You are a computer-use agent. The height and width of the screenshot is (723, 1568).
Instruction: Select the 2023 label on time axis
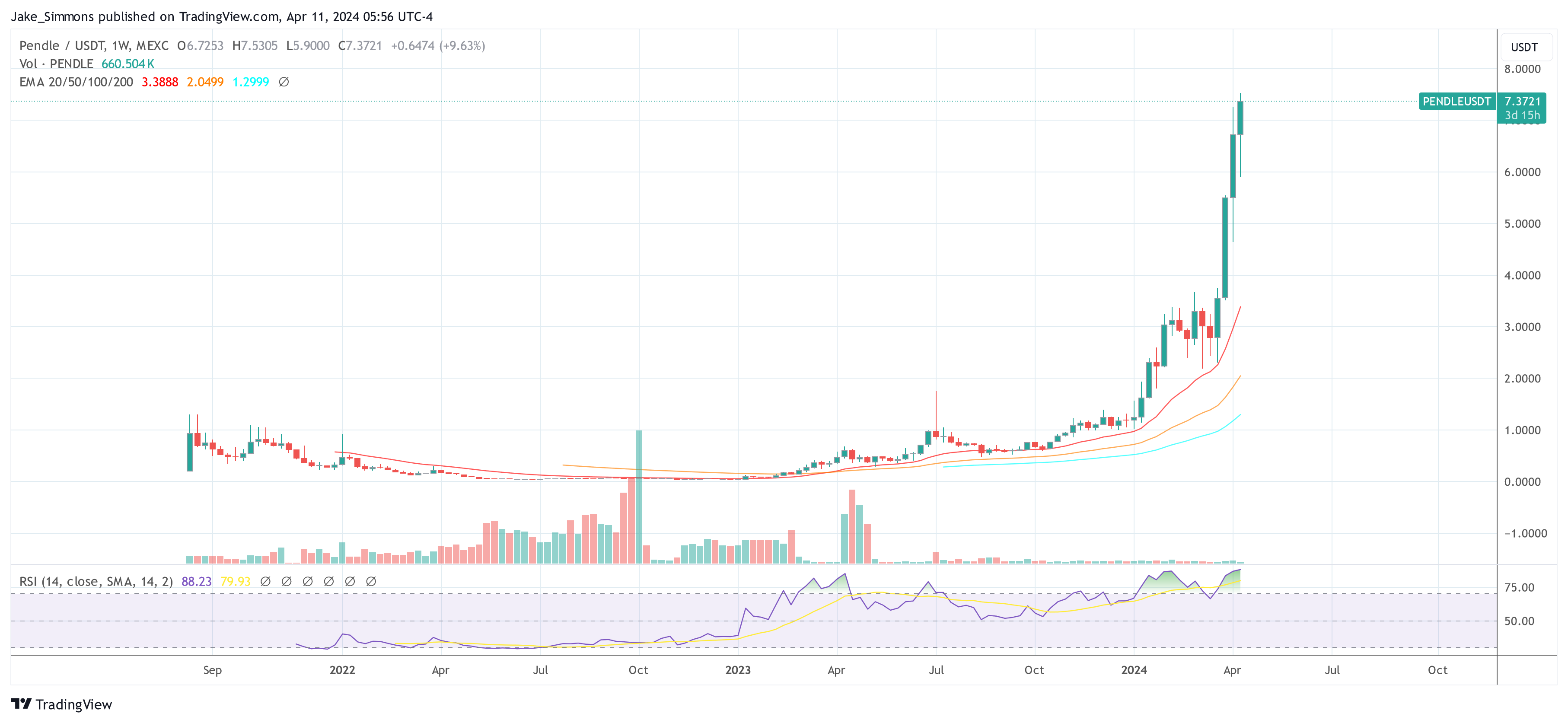click(x=738, y=670)
